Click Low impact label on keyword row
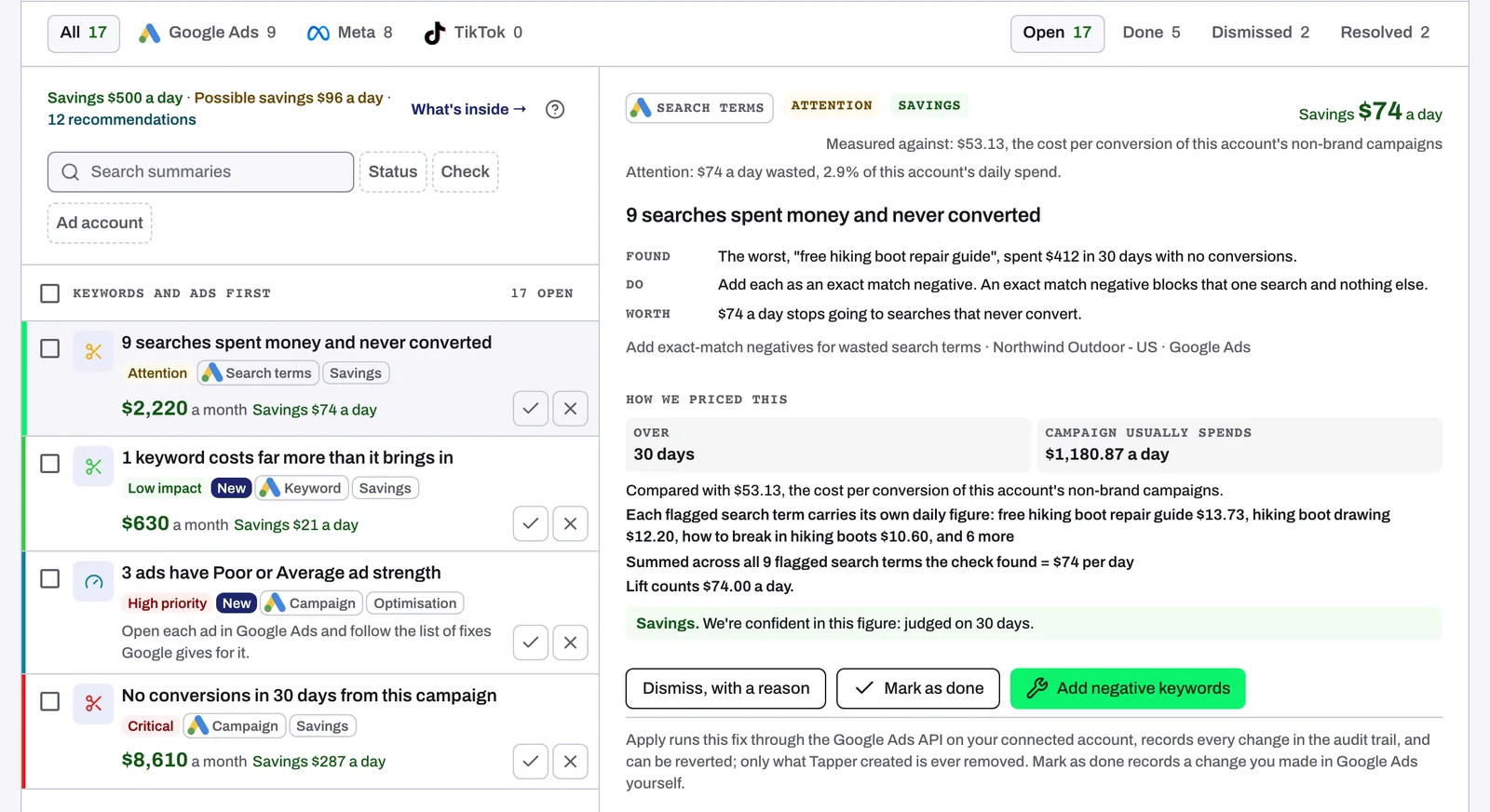The image size is (1490, 812). tap(165, 488)
